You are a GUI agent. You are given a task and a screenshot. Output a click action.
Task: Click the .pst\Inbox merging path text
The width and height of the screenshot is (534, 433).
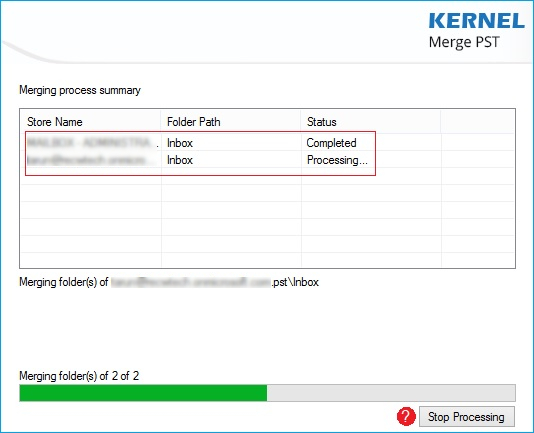pos(295,282)
